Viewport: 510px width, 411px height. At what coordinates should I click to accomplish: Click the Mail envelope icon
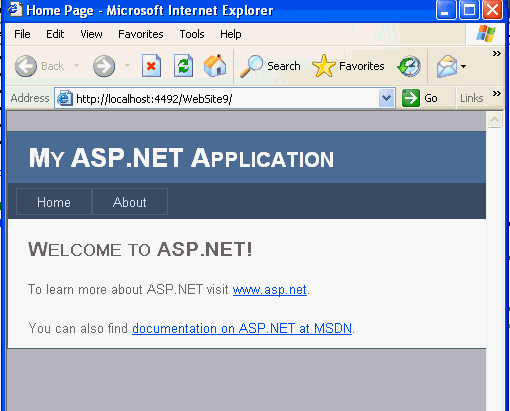point(447,66)
